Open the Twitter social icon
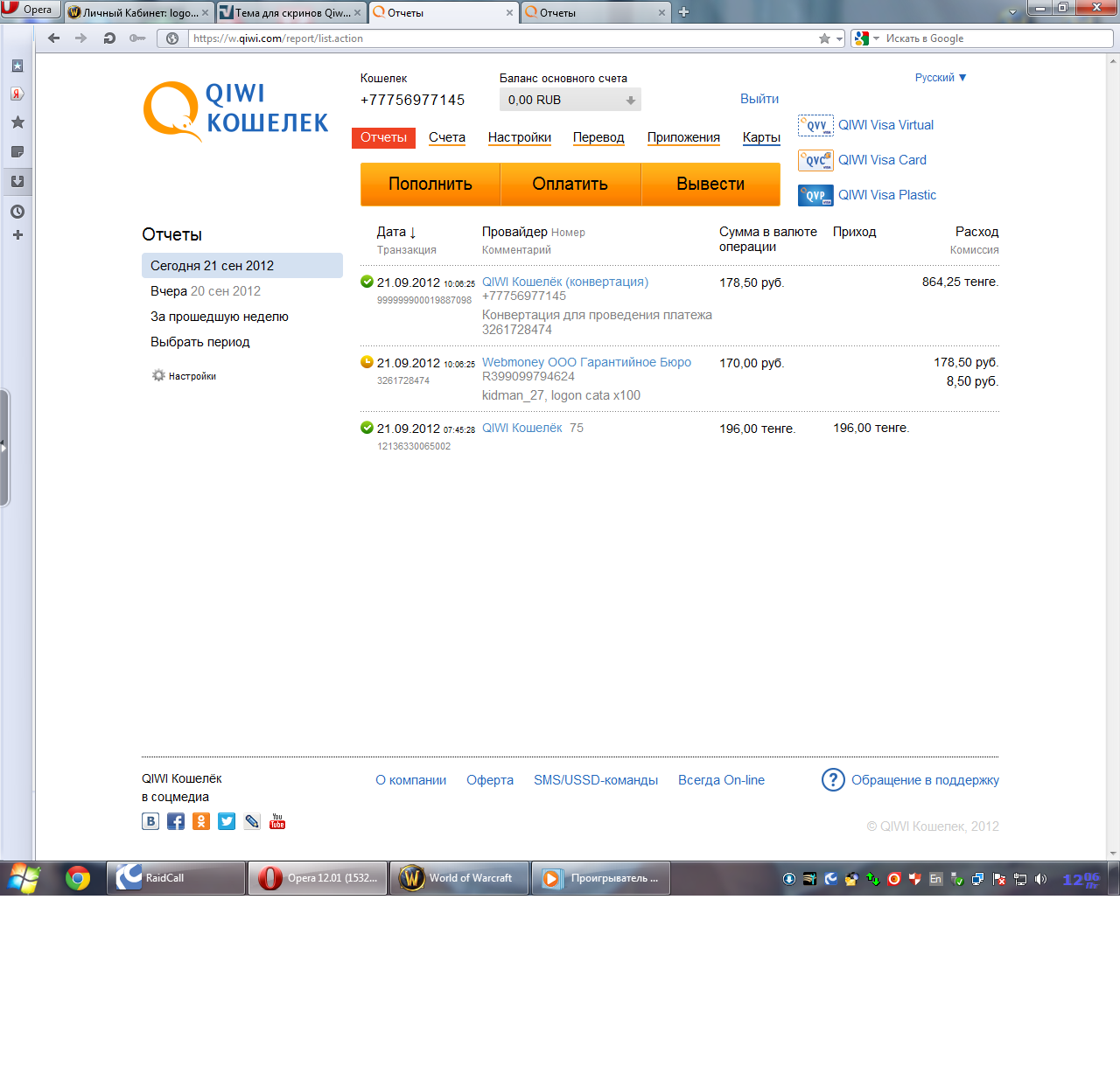The height and width of the screenshot is (1088, 1120). click(227, 821)
